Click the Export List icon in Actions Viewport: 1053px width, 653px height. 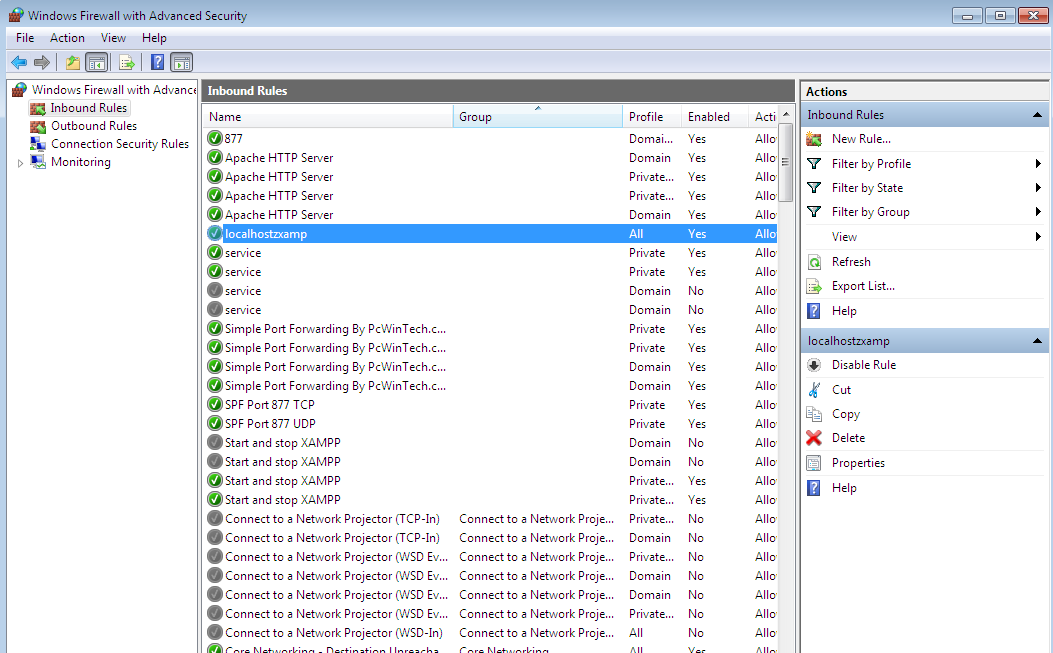(x=814, y=286)
